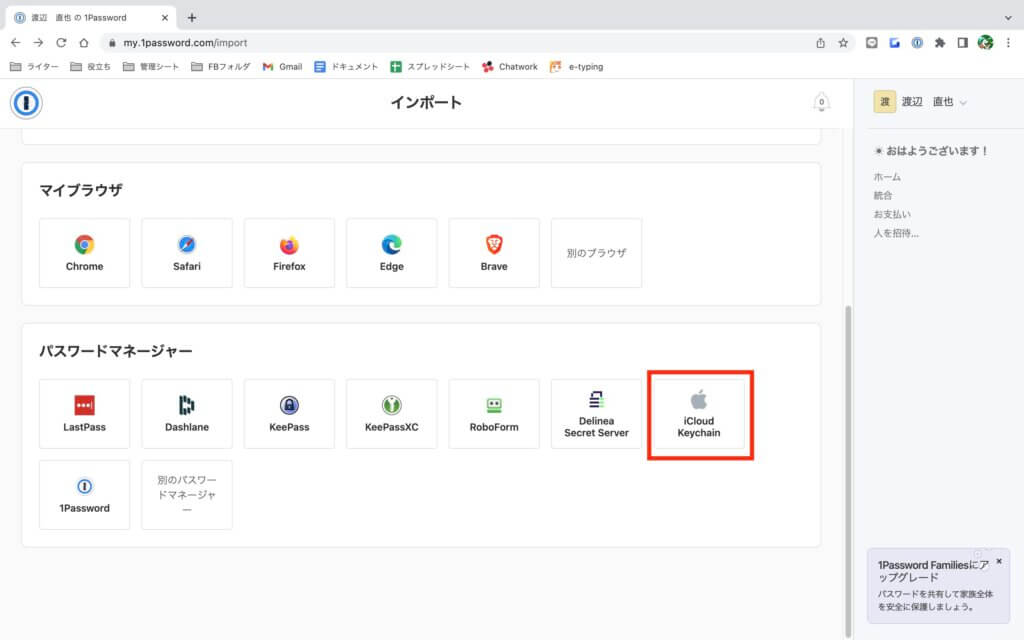This screenshot has width=1024, height=640.
Task: Open the 1Password browser extension icon
Action: click(x=917, y=42)
